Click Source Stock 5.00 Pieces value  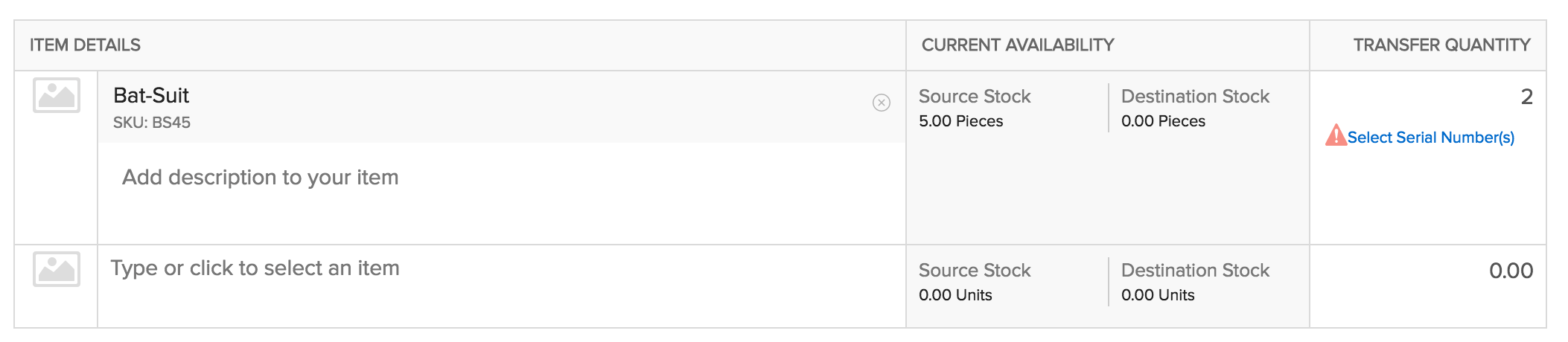tap(960, 121)
